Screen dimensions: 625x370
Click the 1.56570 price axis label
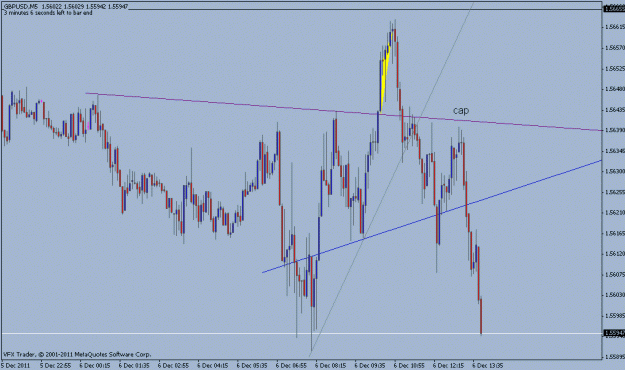pyautogui.click(x=614, y=47)
